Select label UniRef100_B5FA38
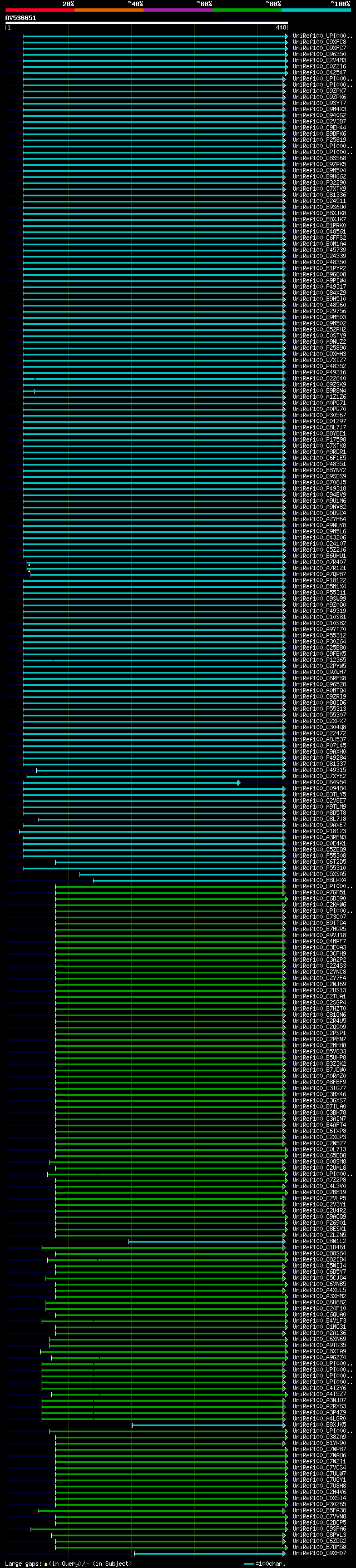Screen dimensions: 356x1568 [319, 1510]
